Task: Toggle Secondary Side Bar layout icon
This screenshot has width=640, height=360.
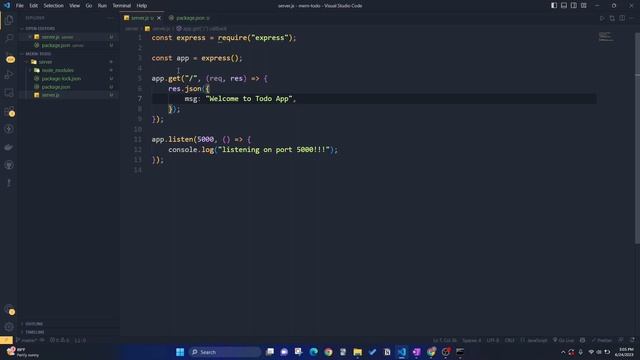Action: click(x=574, y=6)
